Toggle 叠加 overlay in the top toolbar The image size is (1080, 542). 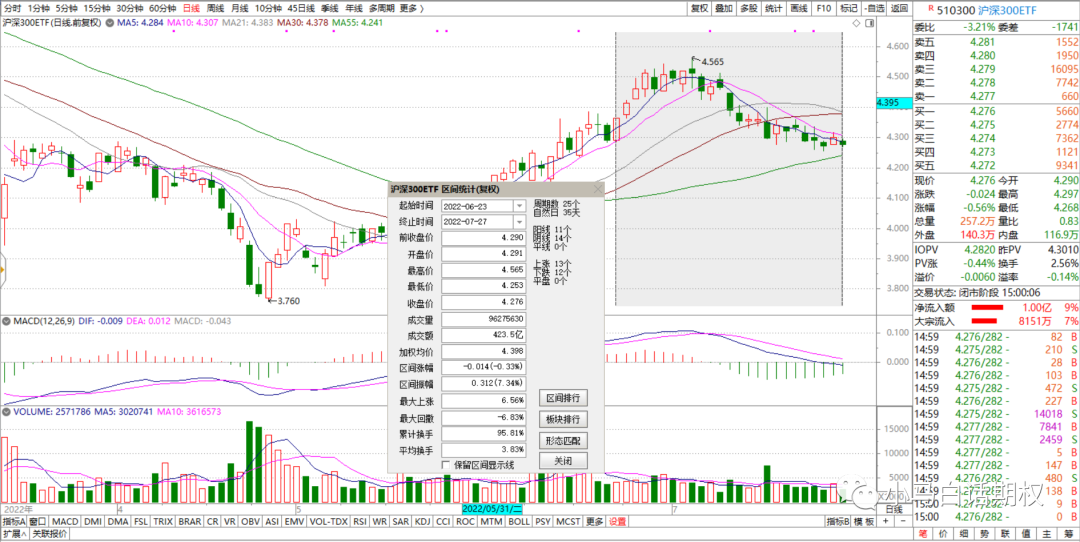724,8
